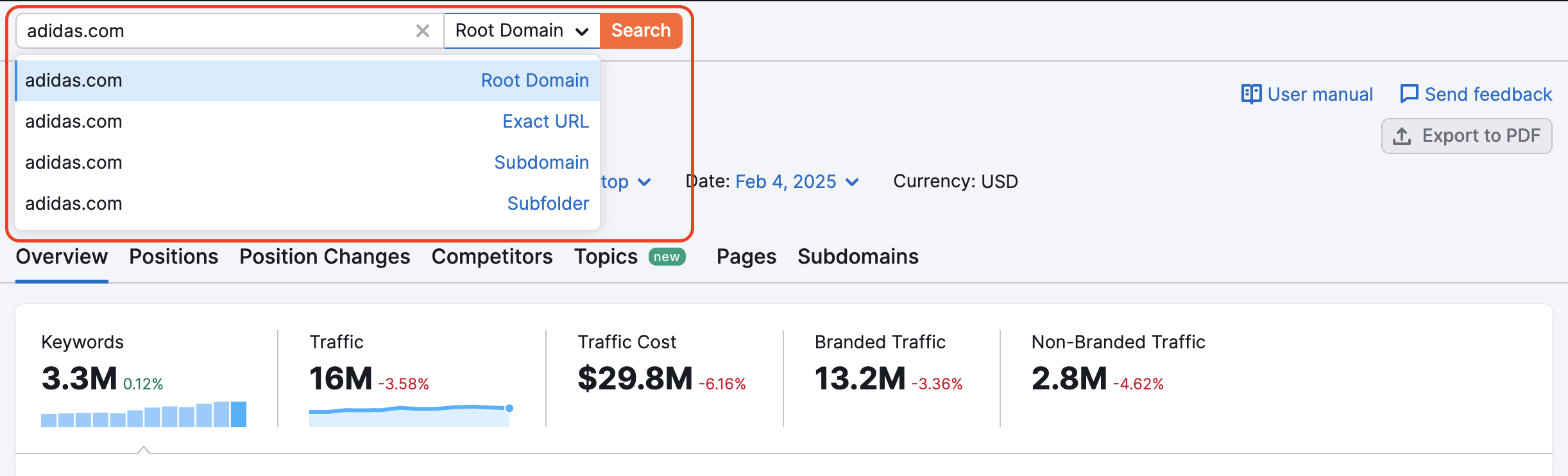Image resolution: width=1568 pixels, height=476 pixels.
Task: Select adidas.com Exact URL suggestion
Action: tap(307, 121)
